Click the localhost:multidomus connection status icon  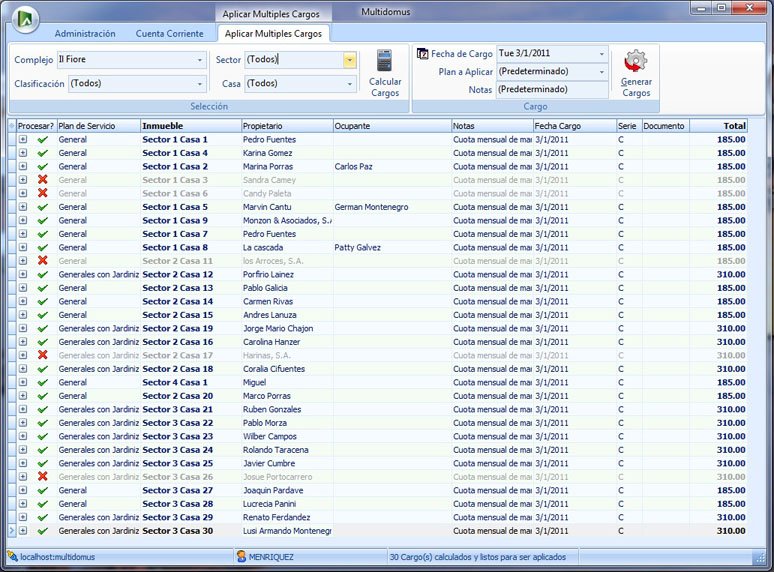coord(13,556)
